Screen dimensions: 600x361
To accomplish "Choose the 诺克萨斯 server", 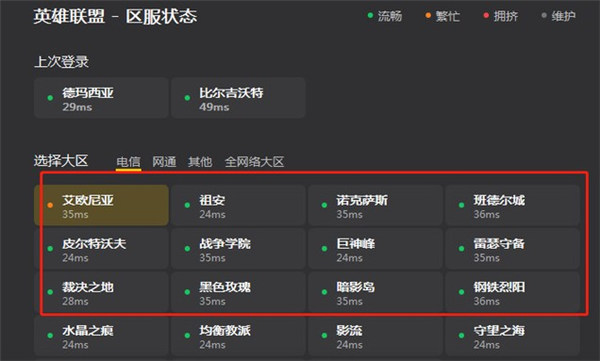I will pos(375,205).
